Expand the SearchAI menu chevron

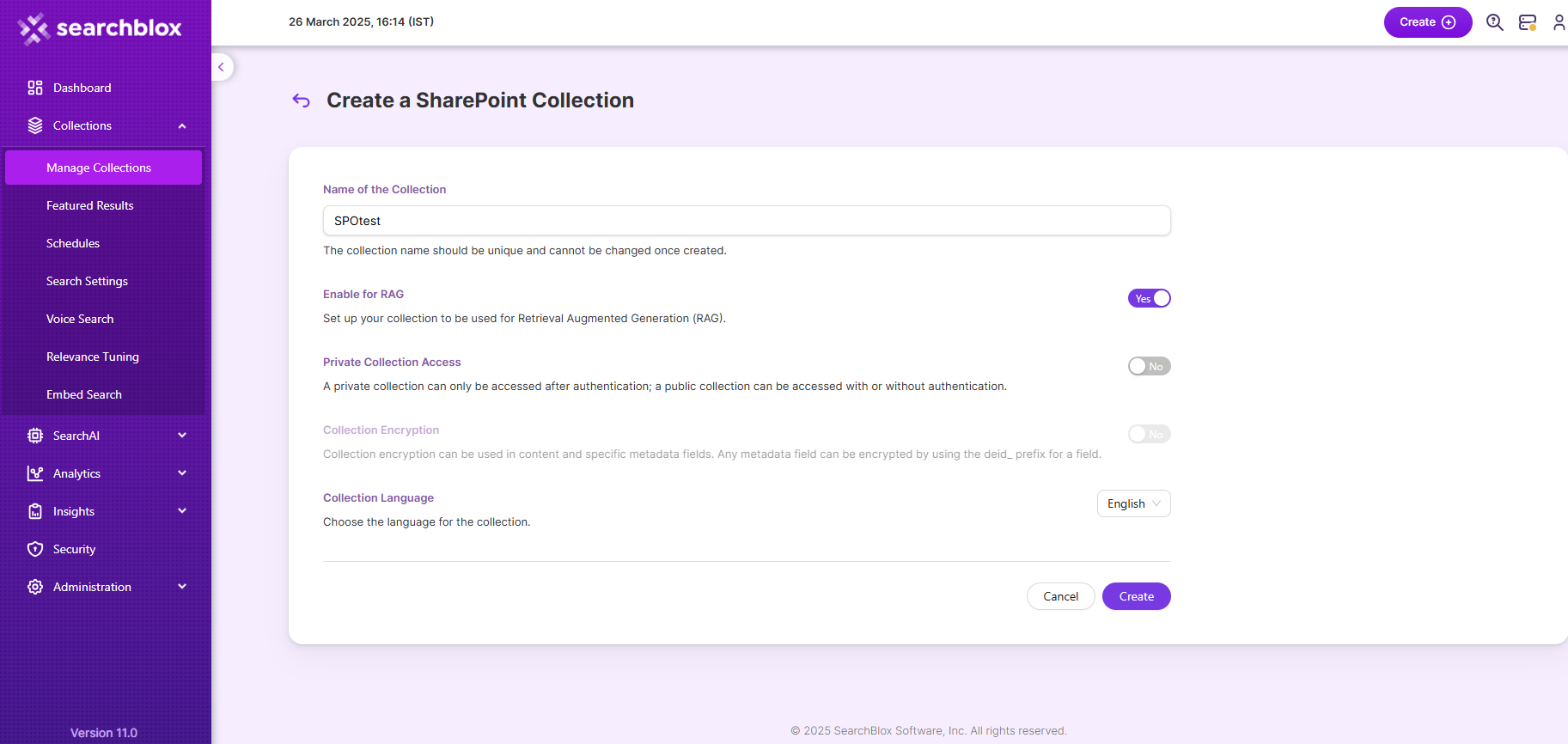[x=182, y=436]
